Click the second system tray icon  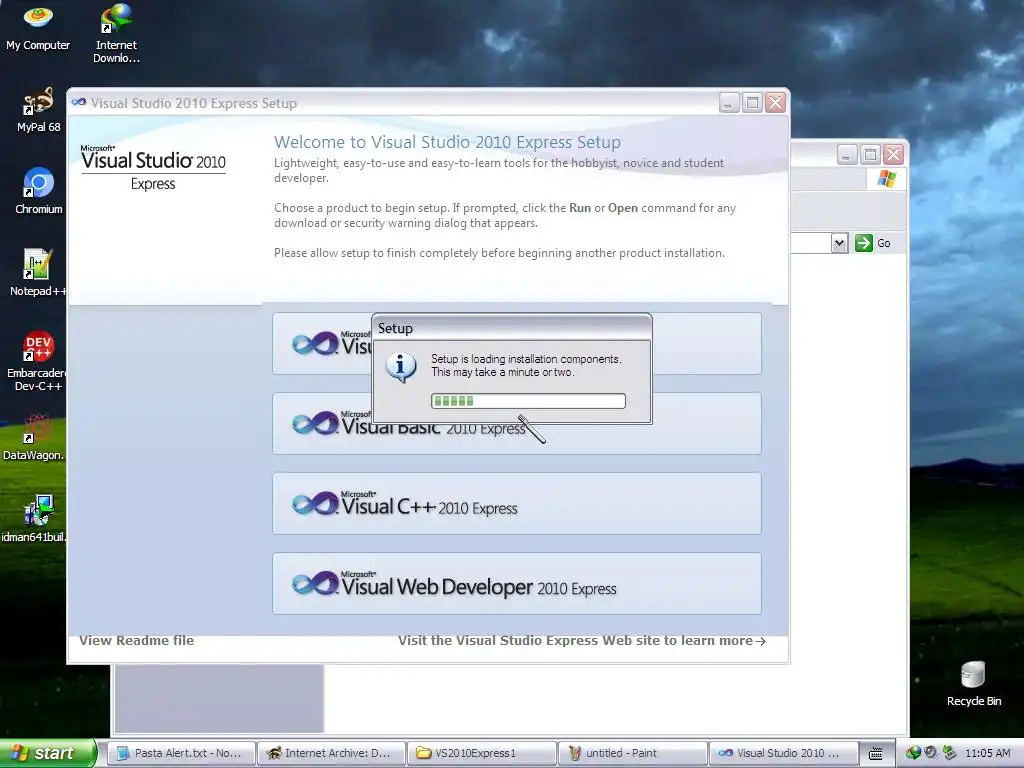(931, 753)
